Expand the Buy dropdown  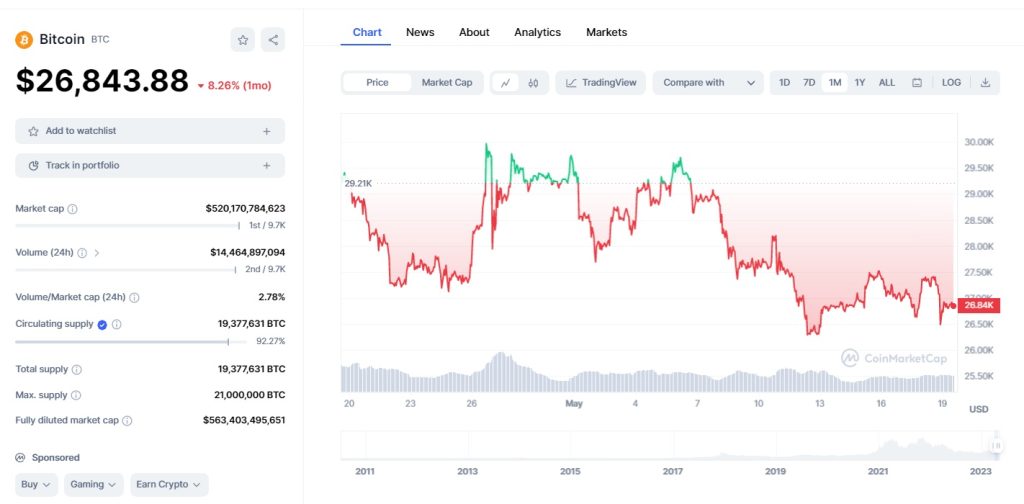pyautogui.click(x=37, y=485)
